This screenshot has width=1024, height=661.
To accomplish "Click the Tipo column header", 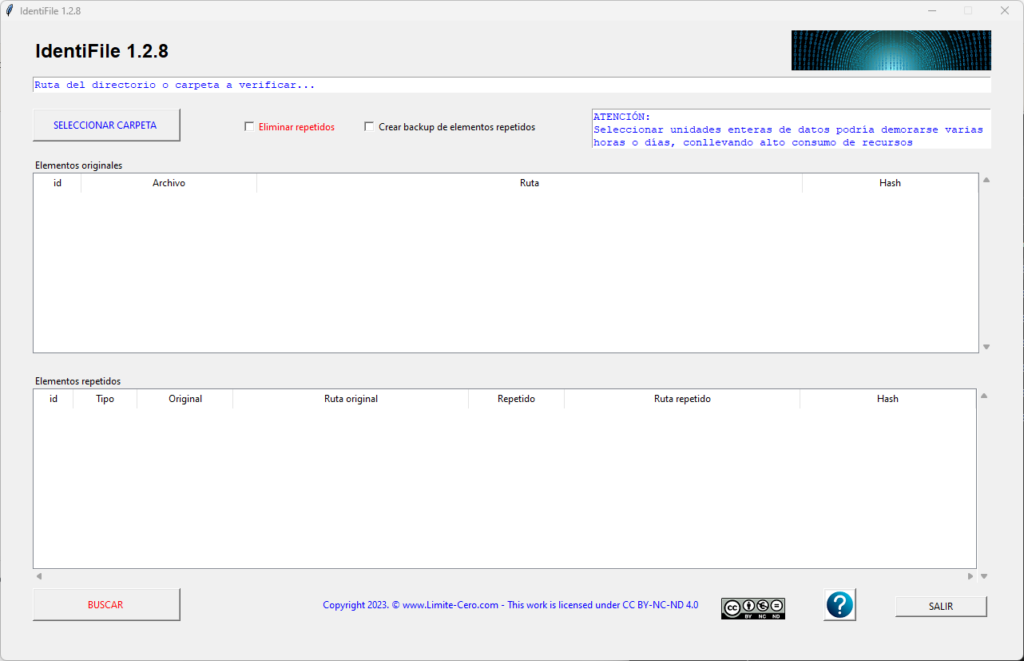I will (105, 398).
